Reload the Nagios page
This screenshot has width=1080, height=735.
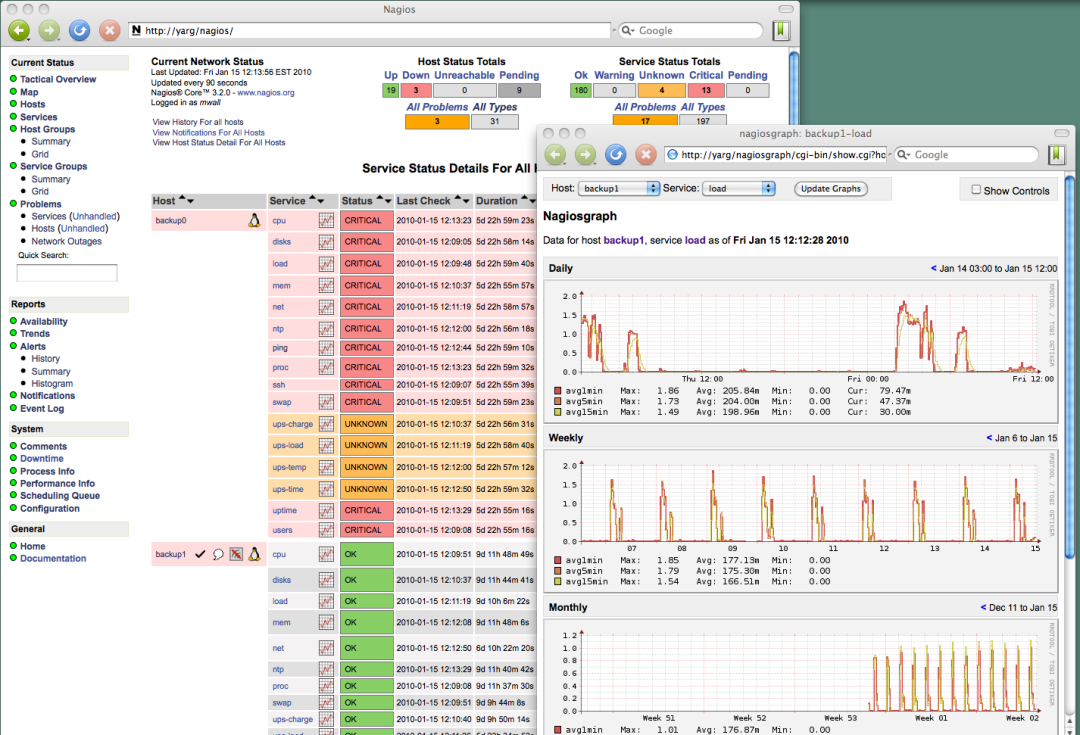(79, 30)
